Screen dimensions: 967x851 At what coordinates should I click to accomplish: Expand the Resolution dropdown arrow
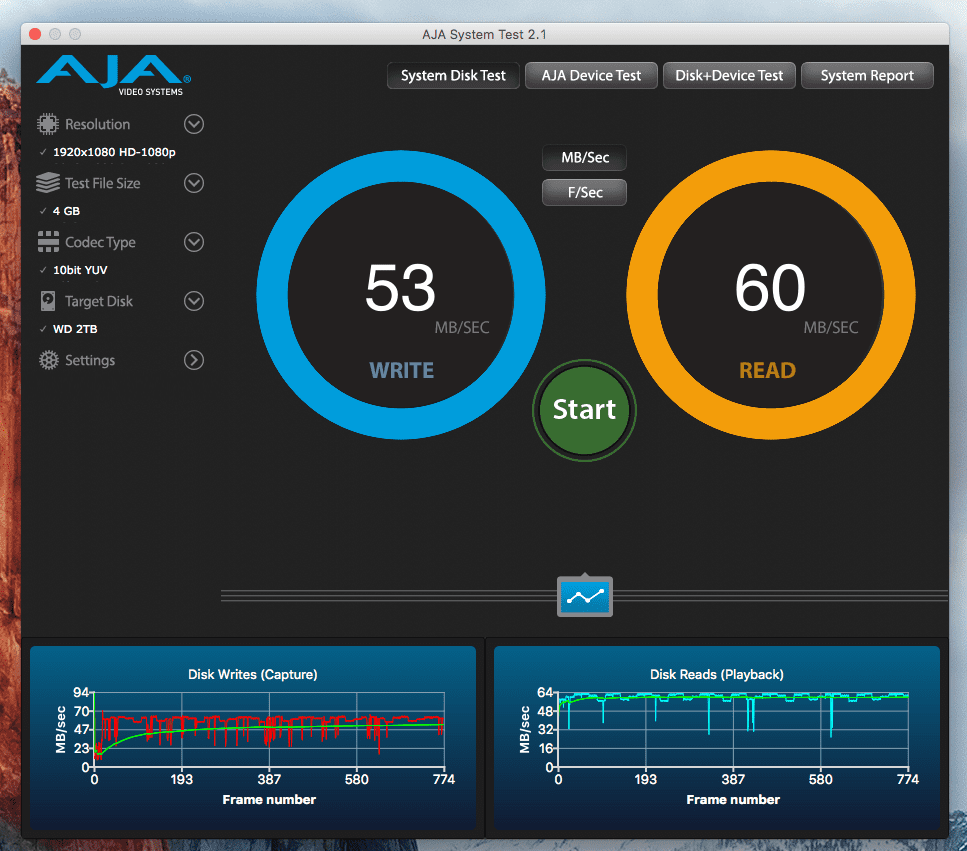click(x=194, y=124)
